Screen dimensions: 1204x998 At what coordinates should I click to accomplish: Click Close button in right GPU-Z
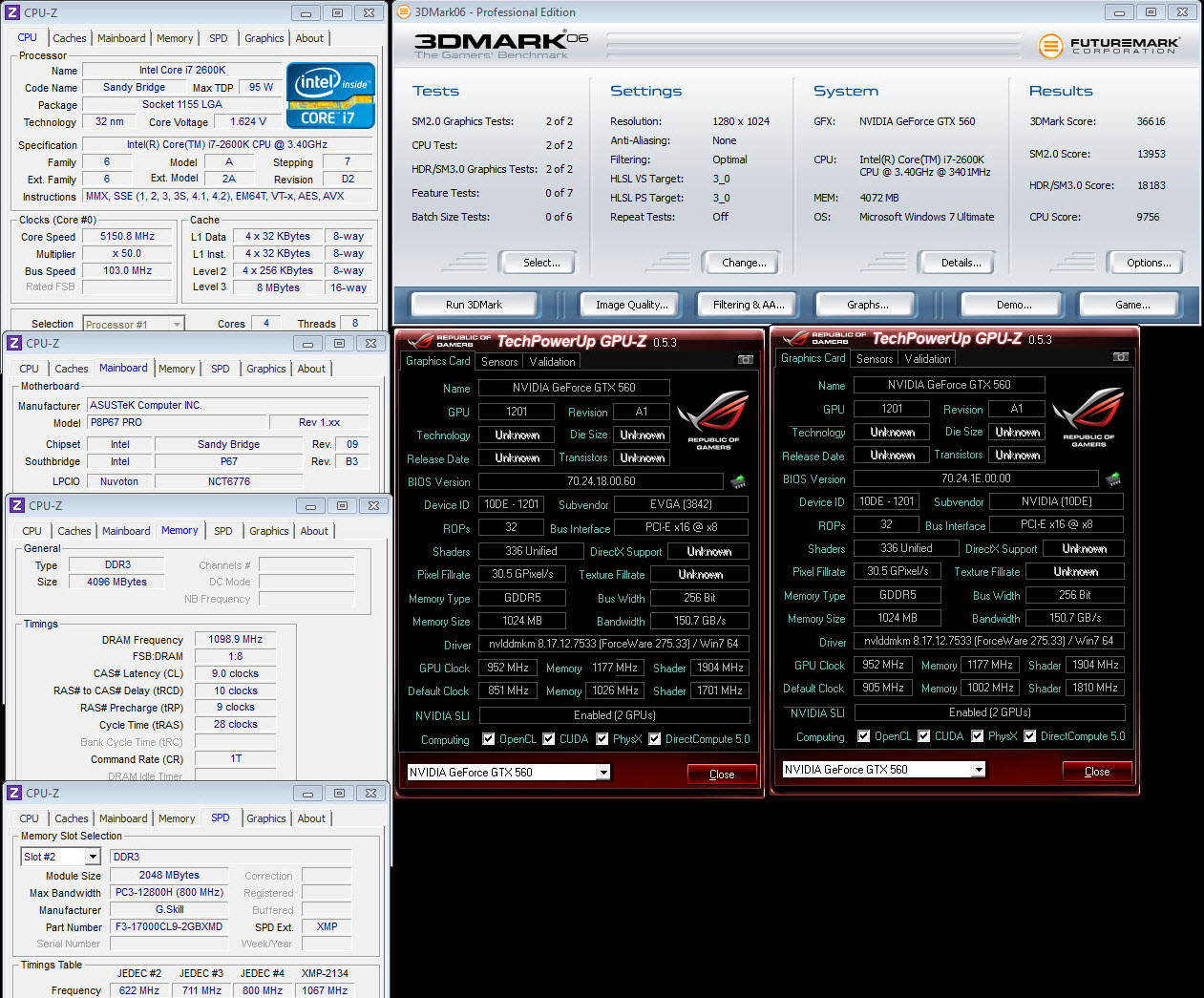(x=1097, y=772)
